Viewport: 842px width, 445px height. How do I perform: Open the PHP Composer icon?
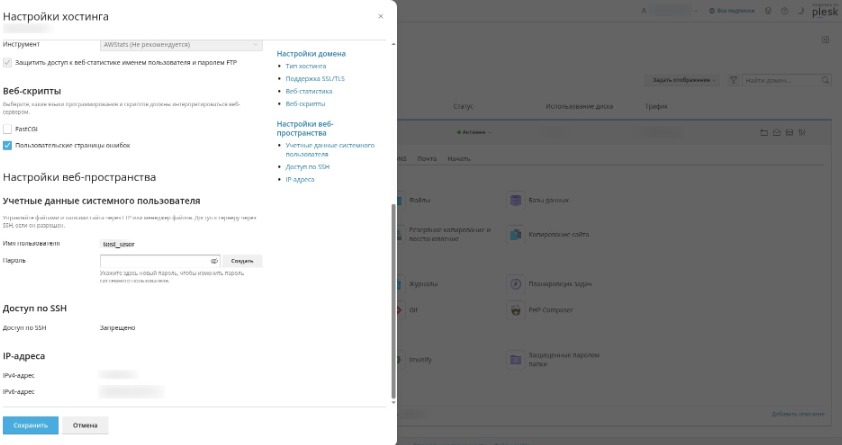click(516, 310)
